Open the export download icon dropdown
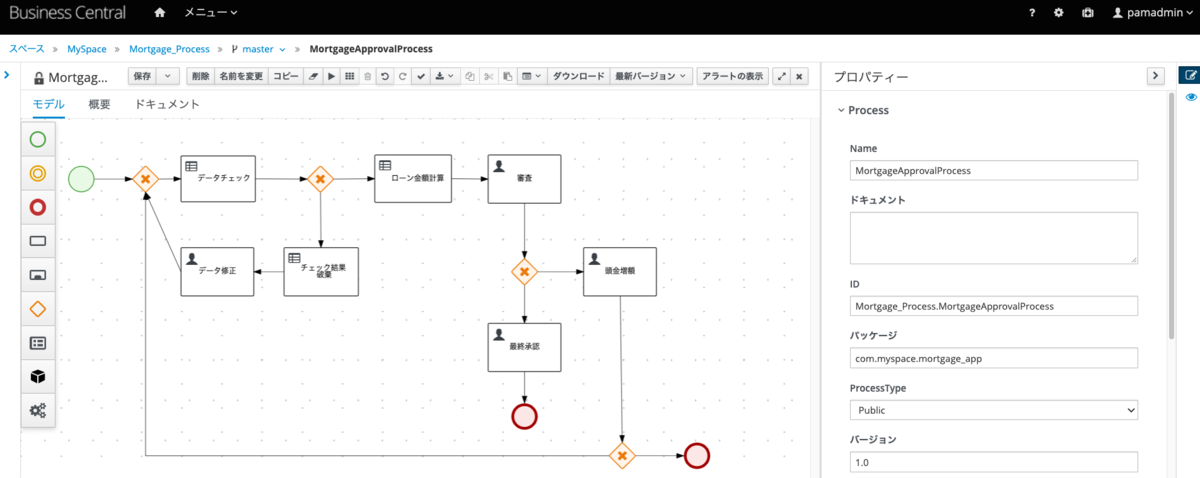The image size is (1200, 478). pyautogui.click(x=445, y=76)
